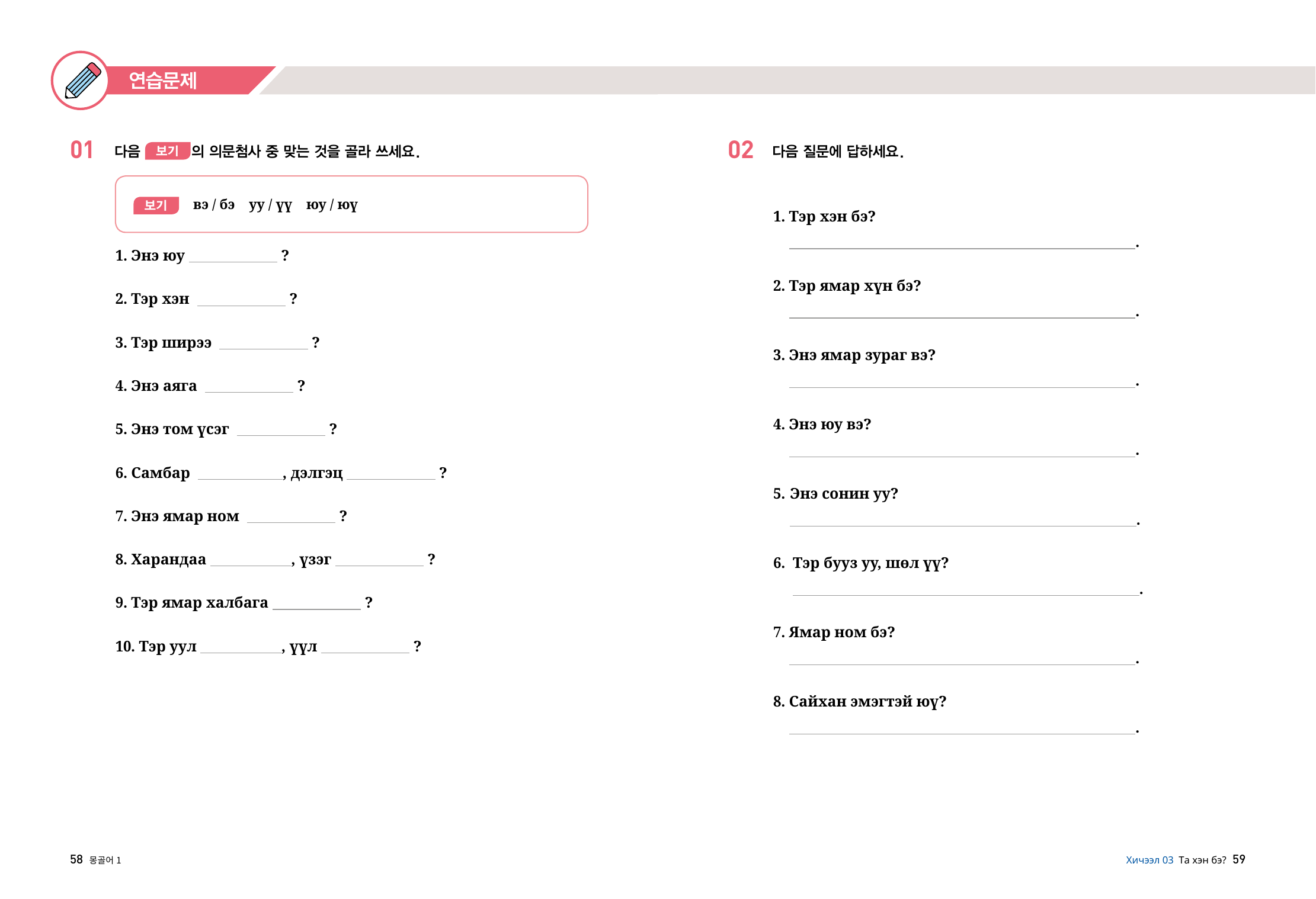Click the blue 'Хичээл 03' footer text

1149,860
